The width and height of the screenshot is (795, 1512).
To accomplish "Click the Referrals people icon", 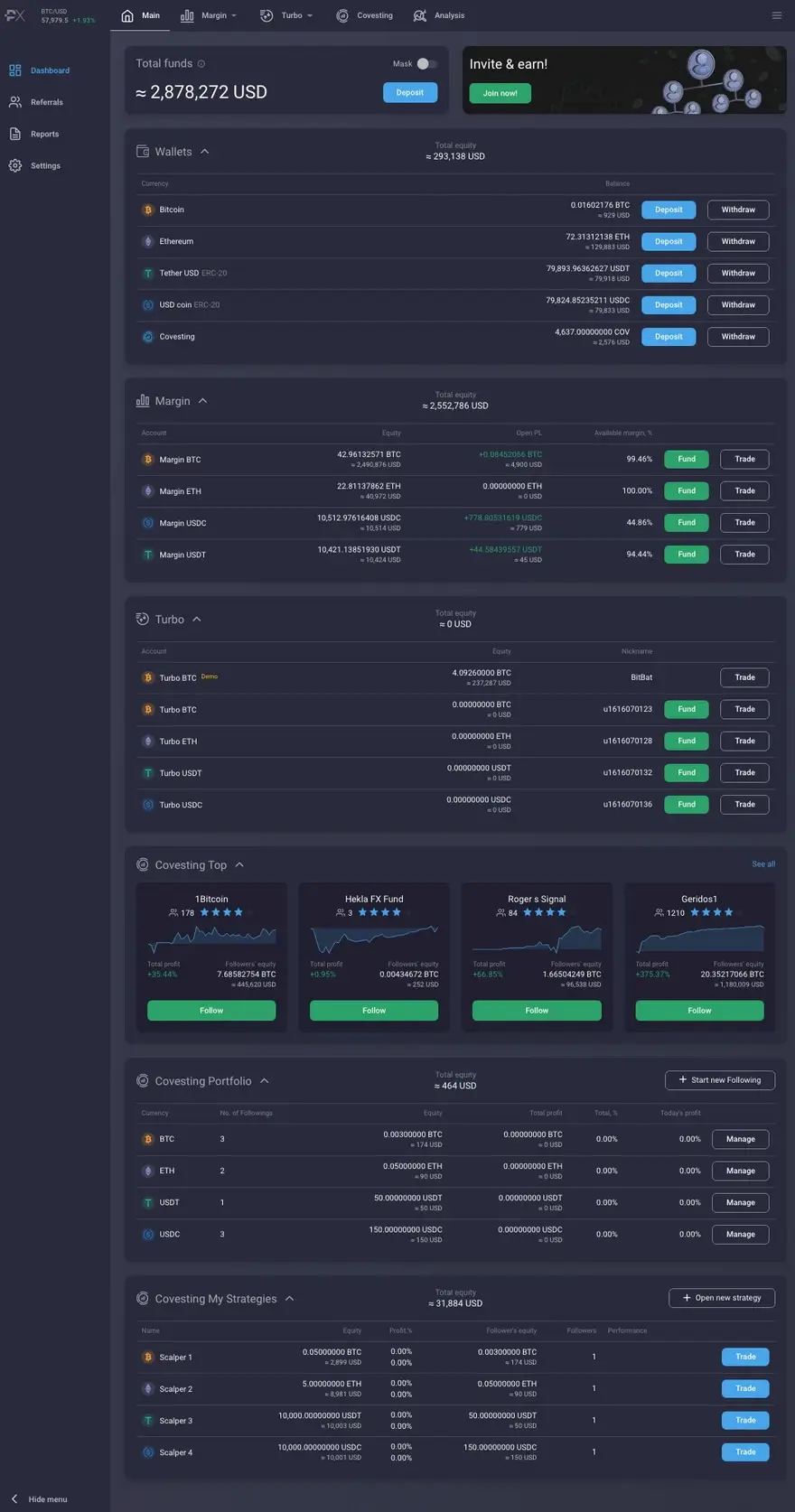I will 15,102.
